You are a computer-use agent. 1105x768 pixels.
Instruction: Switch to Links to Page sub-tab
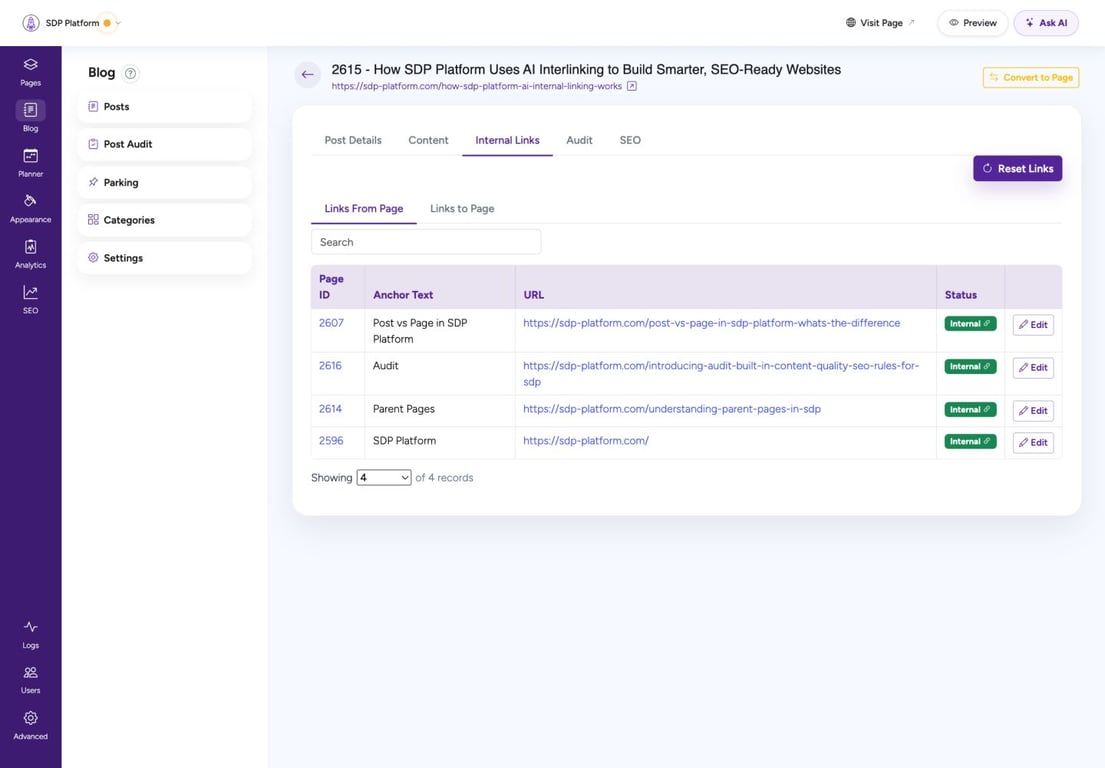(x=462, y=209)
